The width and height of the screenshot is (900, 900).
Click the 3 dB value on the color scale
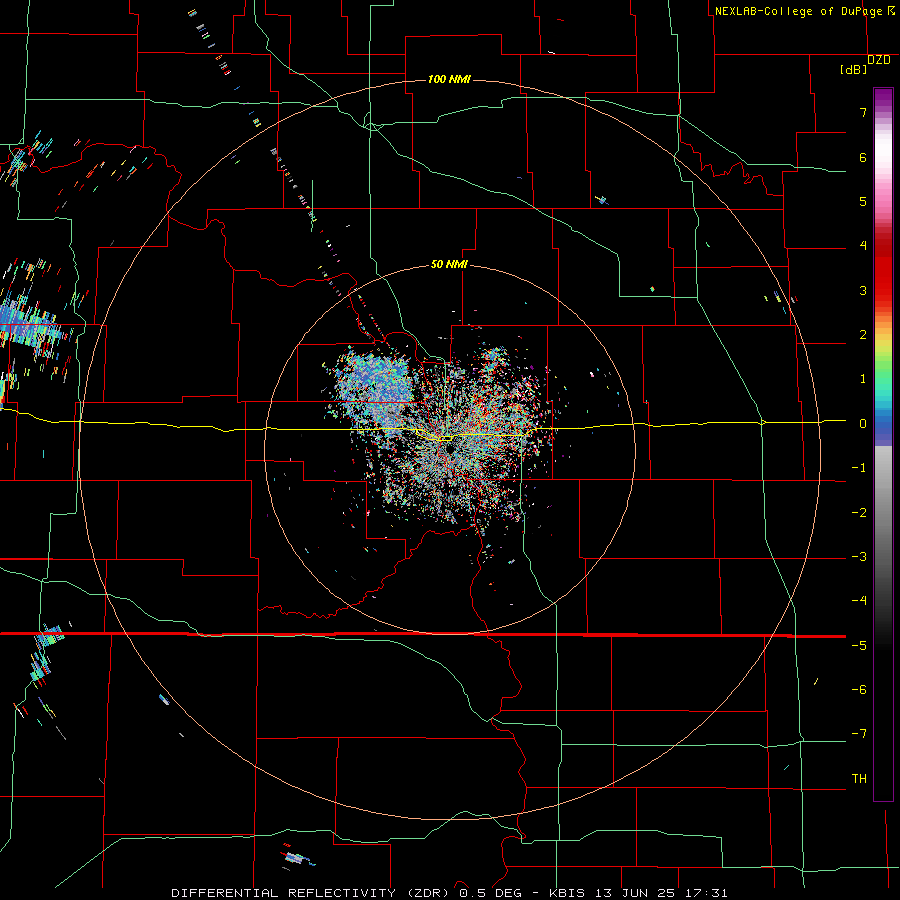(x=863, y=290)
